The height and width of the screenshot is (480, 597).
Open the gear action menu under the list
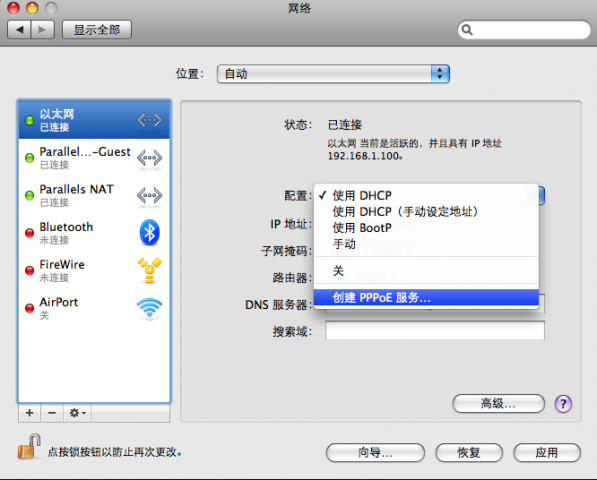[x=77, y=413]
